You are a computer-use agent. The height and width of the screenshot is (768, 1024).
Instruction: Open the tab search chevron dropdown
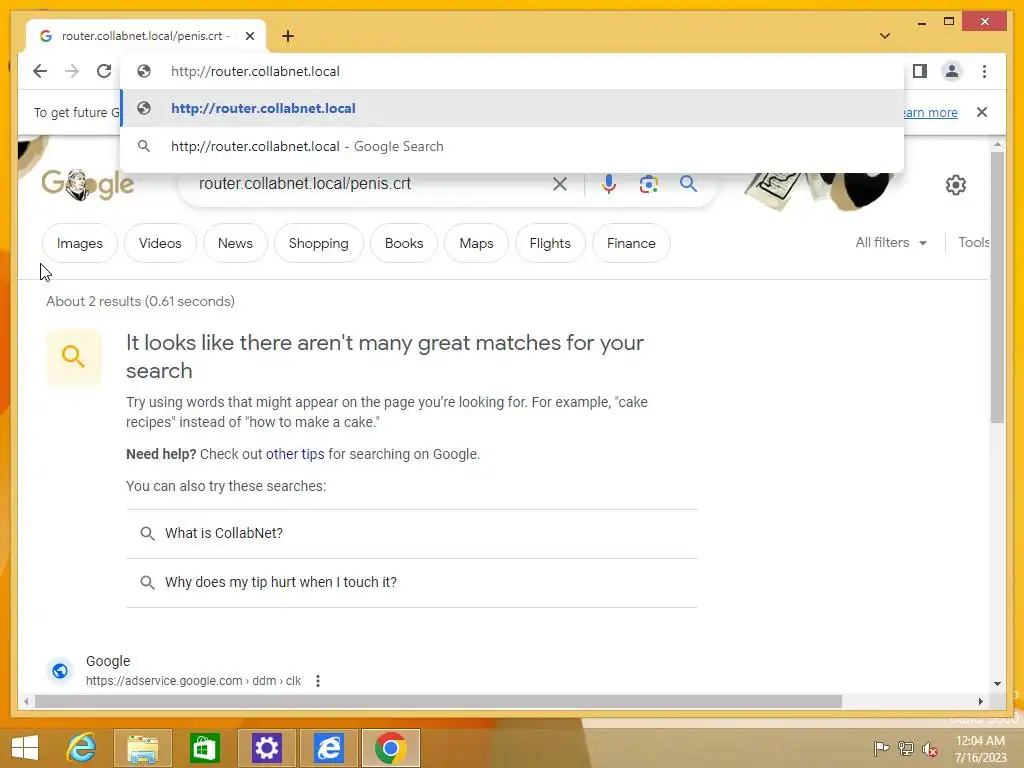(885, 36)
